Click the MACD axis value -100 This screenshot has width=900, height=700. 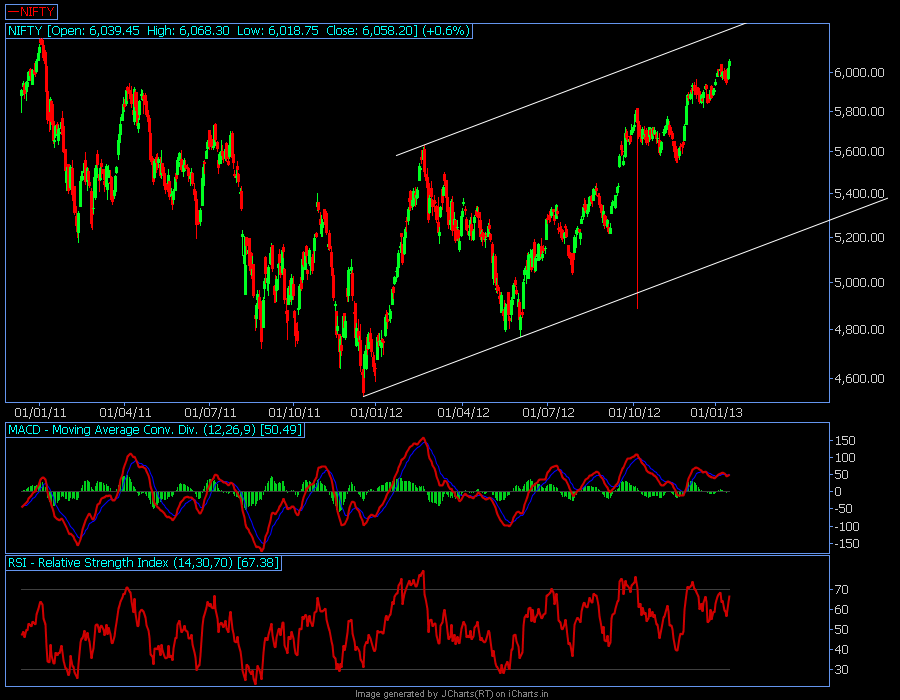847,527
